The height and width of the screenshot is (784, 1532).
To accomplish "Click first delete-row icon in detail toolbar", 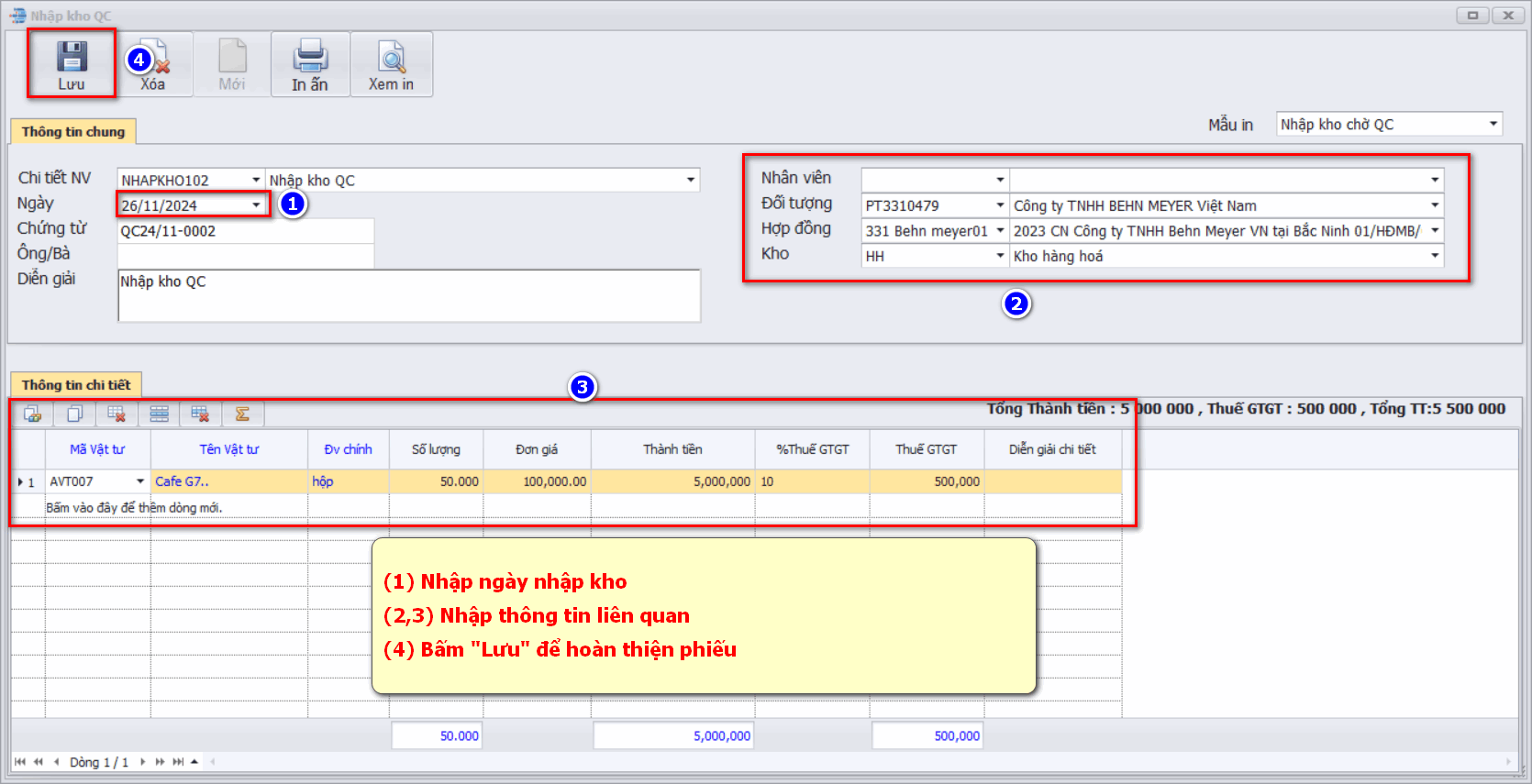I will click(x=117, y=414).
